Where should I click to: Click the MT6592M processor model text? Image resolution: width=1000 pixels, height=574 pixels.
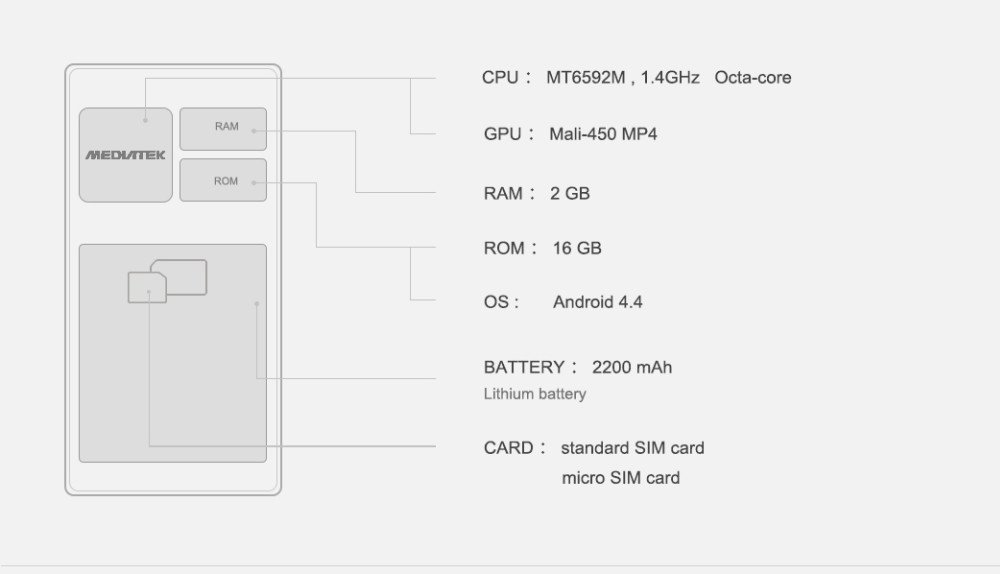[x=585, y=78]
